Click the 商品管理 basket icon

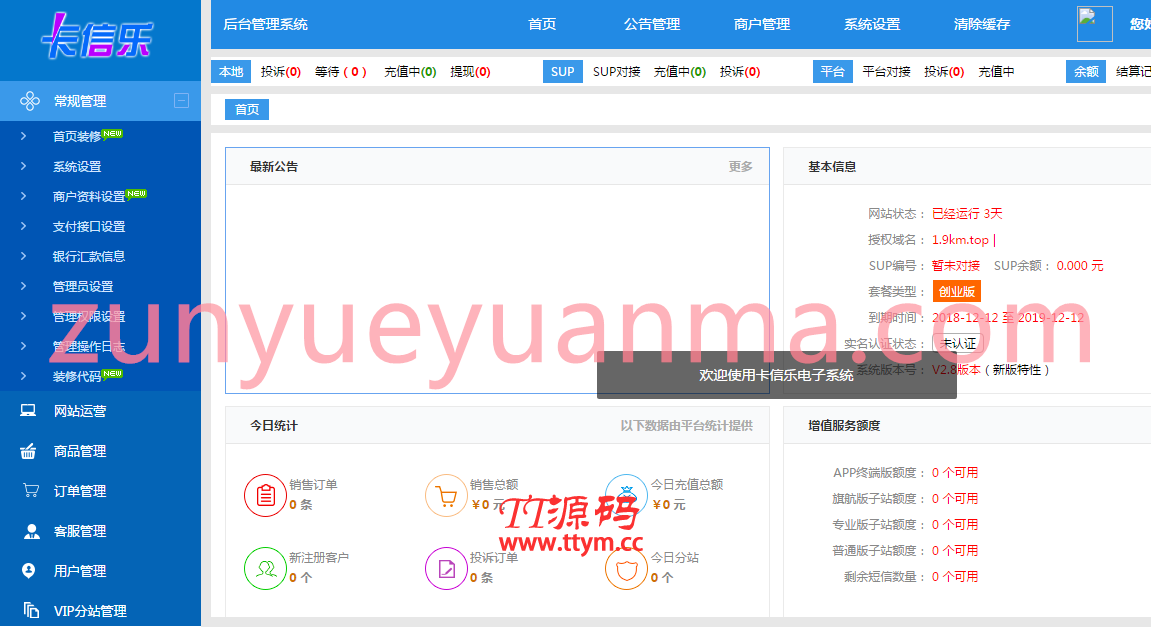coord(28,451)
